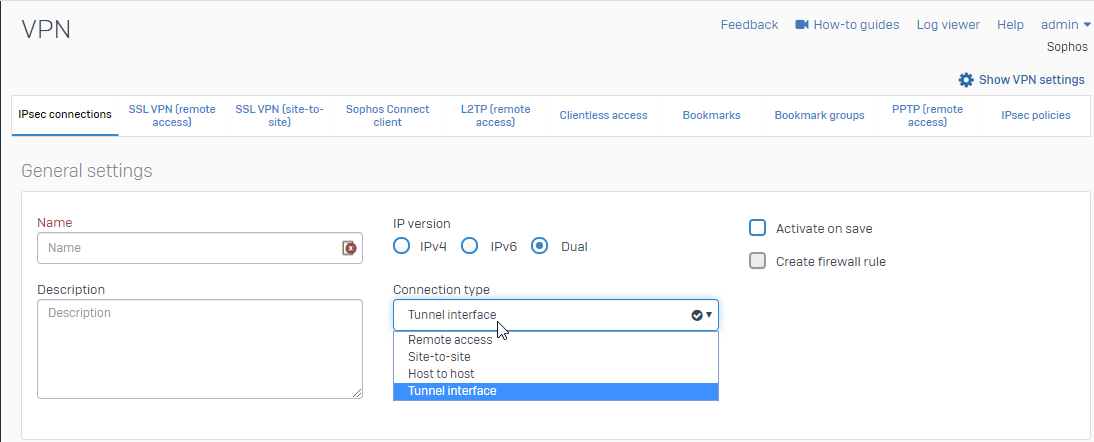Image resolution: width=1094 pixels, height=442 pixels.
Task: Click the checkmark icon in Connection type box
Action: point(696,315)
